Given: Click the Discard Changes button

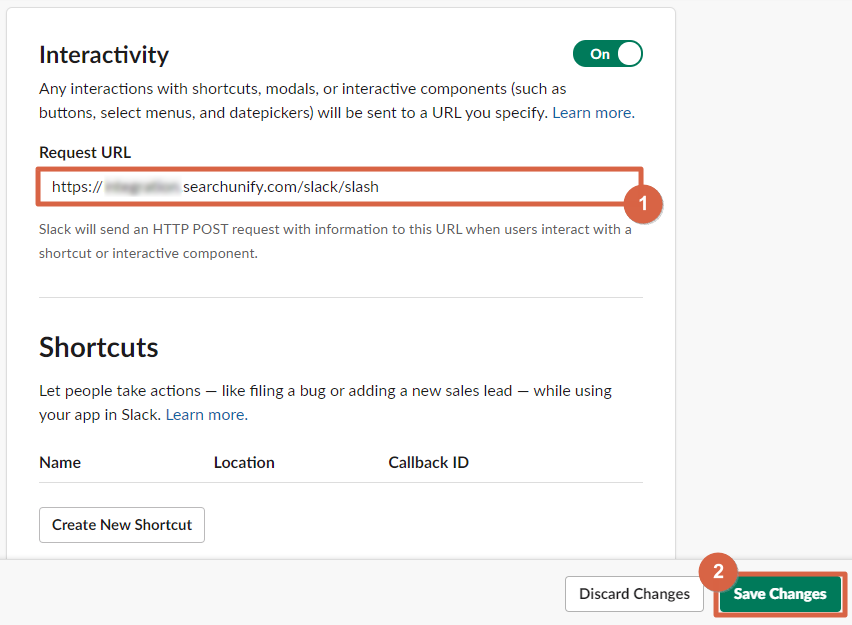Looking at the screenshot, I should [x=634, y=594].
